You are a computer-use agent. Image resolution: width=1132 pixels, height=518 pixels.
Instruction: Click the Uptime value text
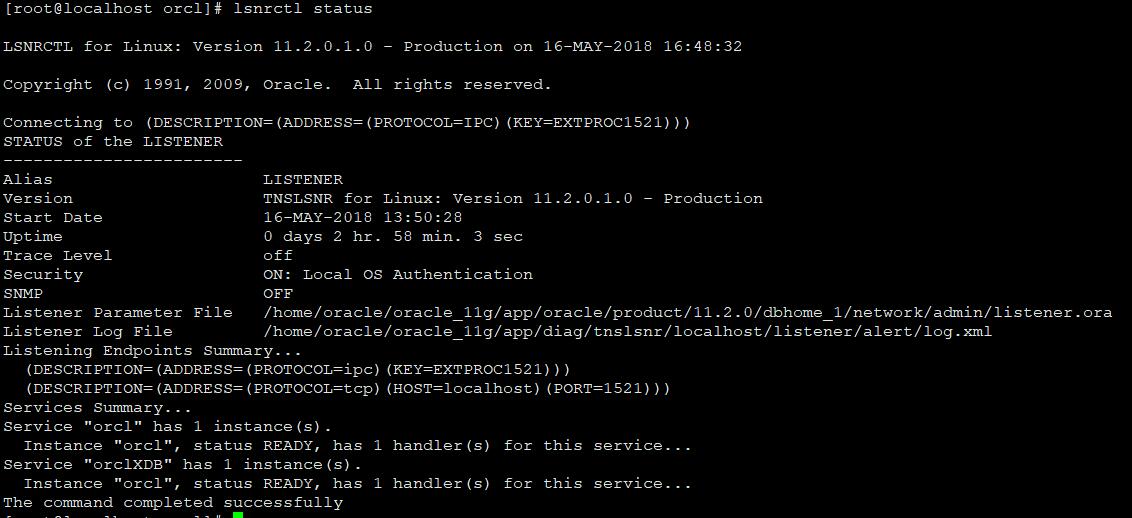(392, 237)
